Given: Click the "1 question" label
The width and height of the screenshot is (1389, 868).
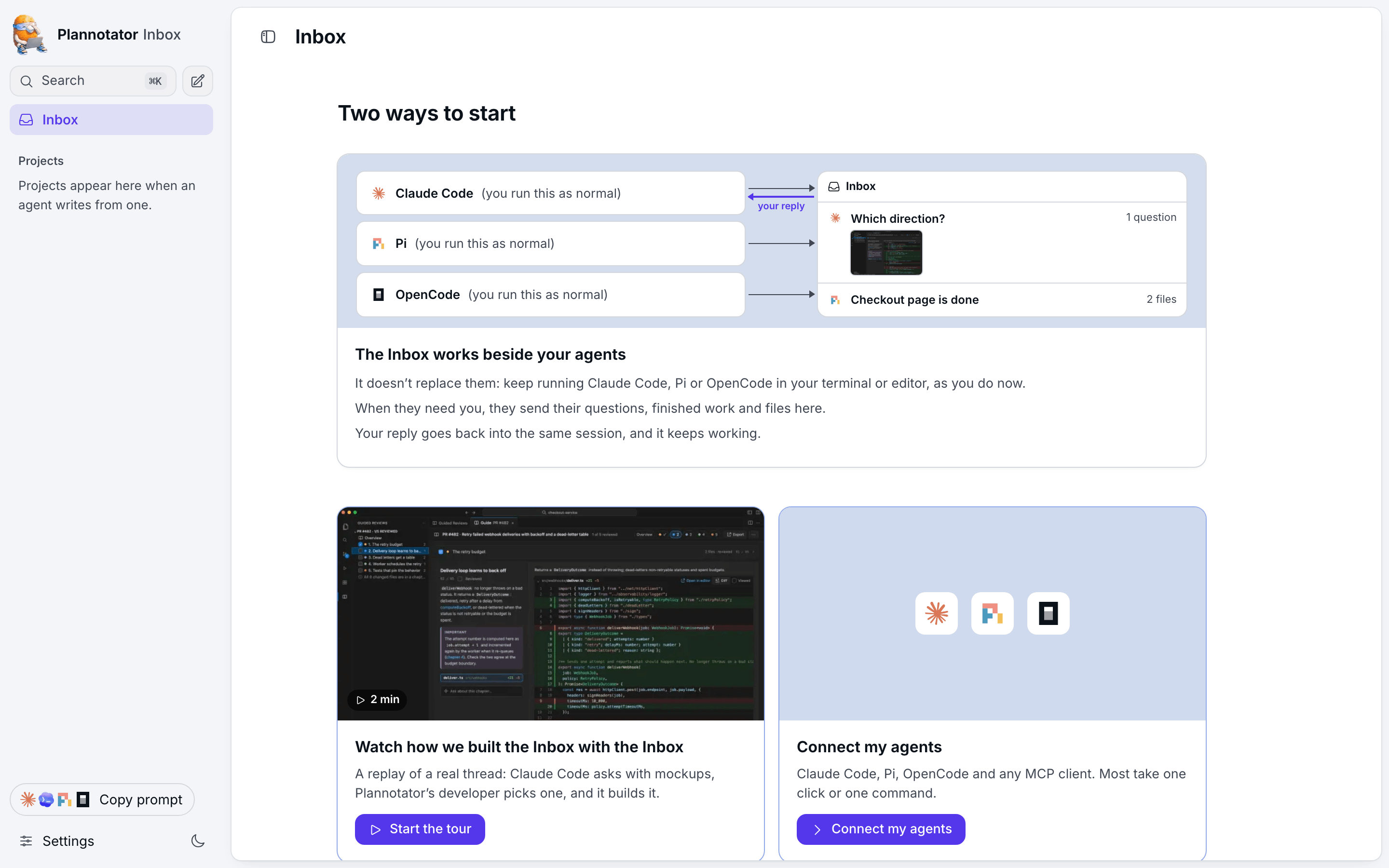Looking at the screenshot, I should click(x=1151, y=217).
